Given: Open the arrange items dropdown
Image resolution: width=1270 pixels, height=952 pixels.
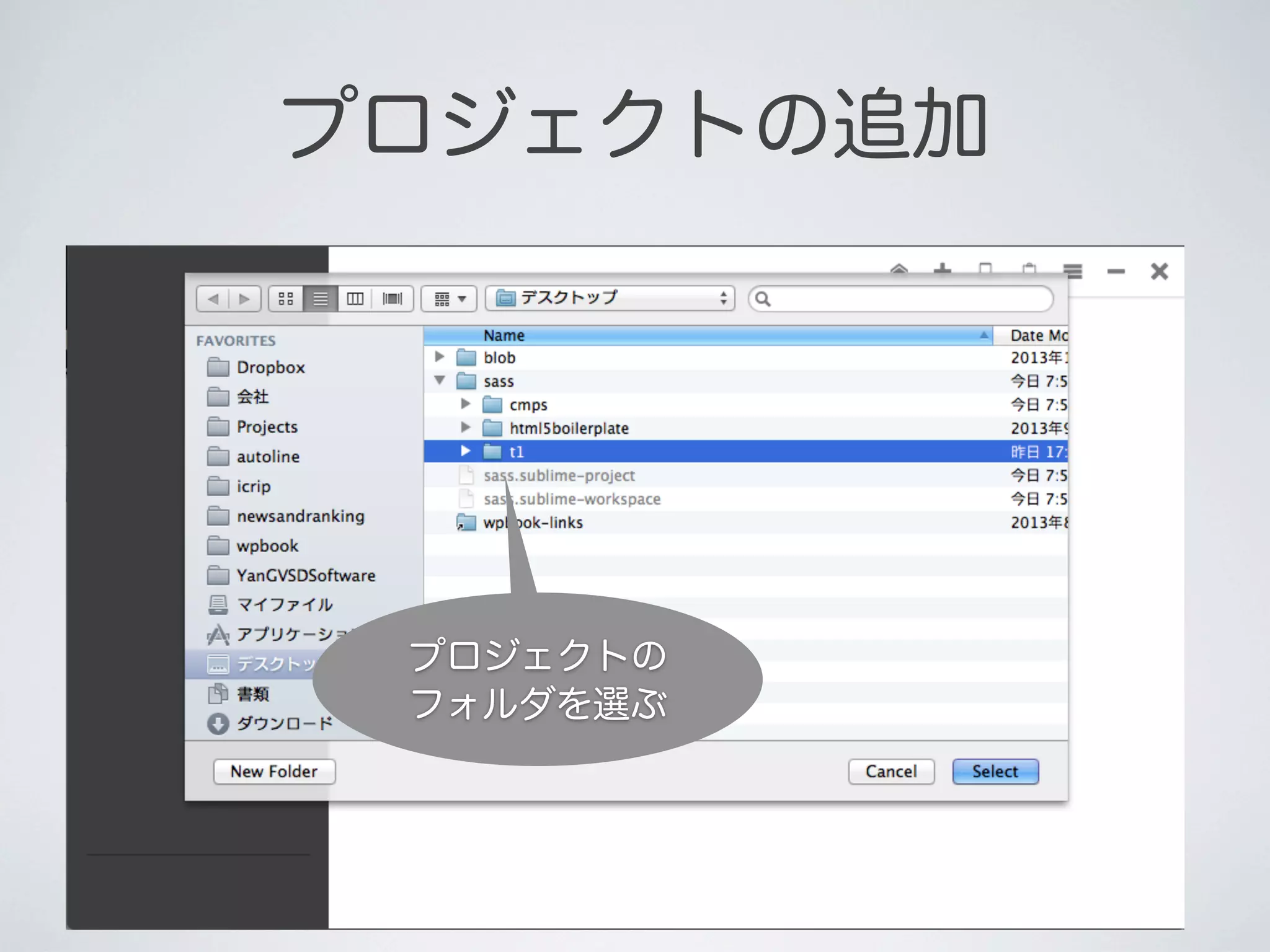Looking at the screenshot, I should tap(449, 299).
